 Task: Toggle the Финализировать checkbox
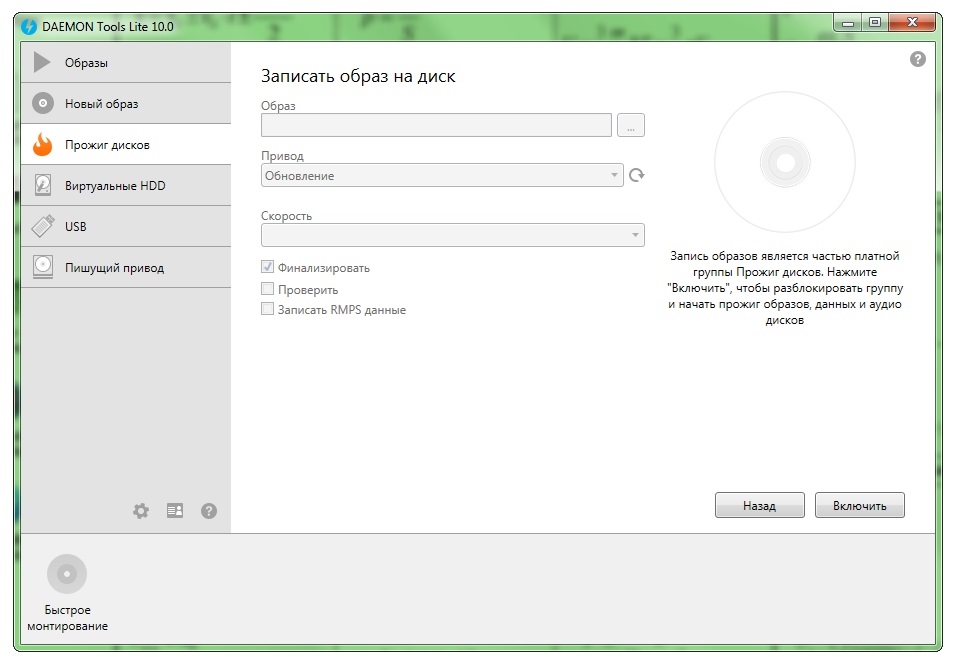[x=267, y=268]
